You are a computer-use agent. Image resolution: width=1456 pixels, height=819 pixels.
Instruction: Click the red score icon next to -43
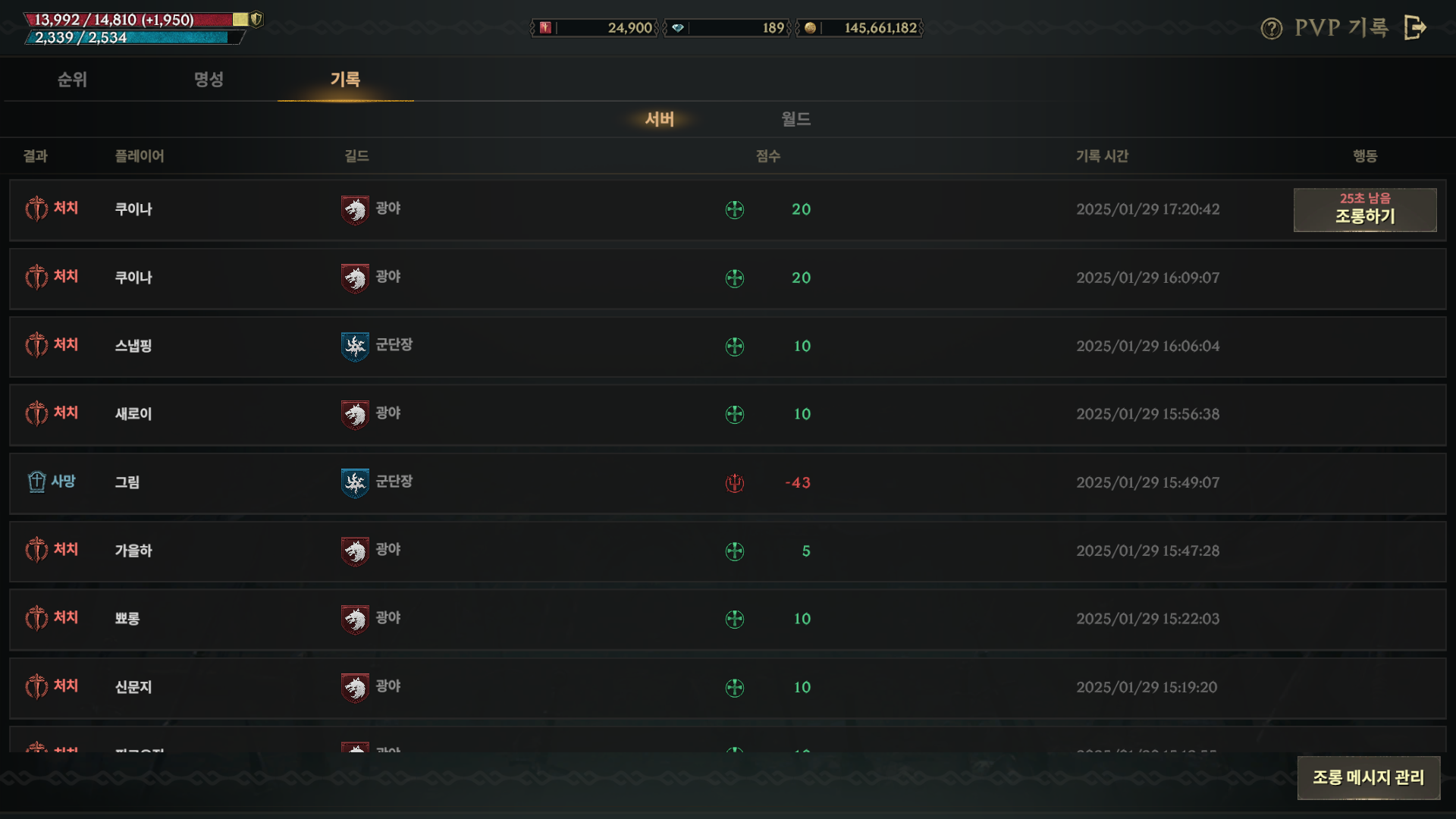[x=735, y=483]
